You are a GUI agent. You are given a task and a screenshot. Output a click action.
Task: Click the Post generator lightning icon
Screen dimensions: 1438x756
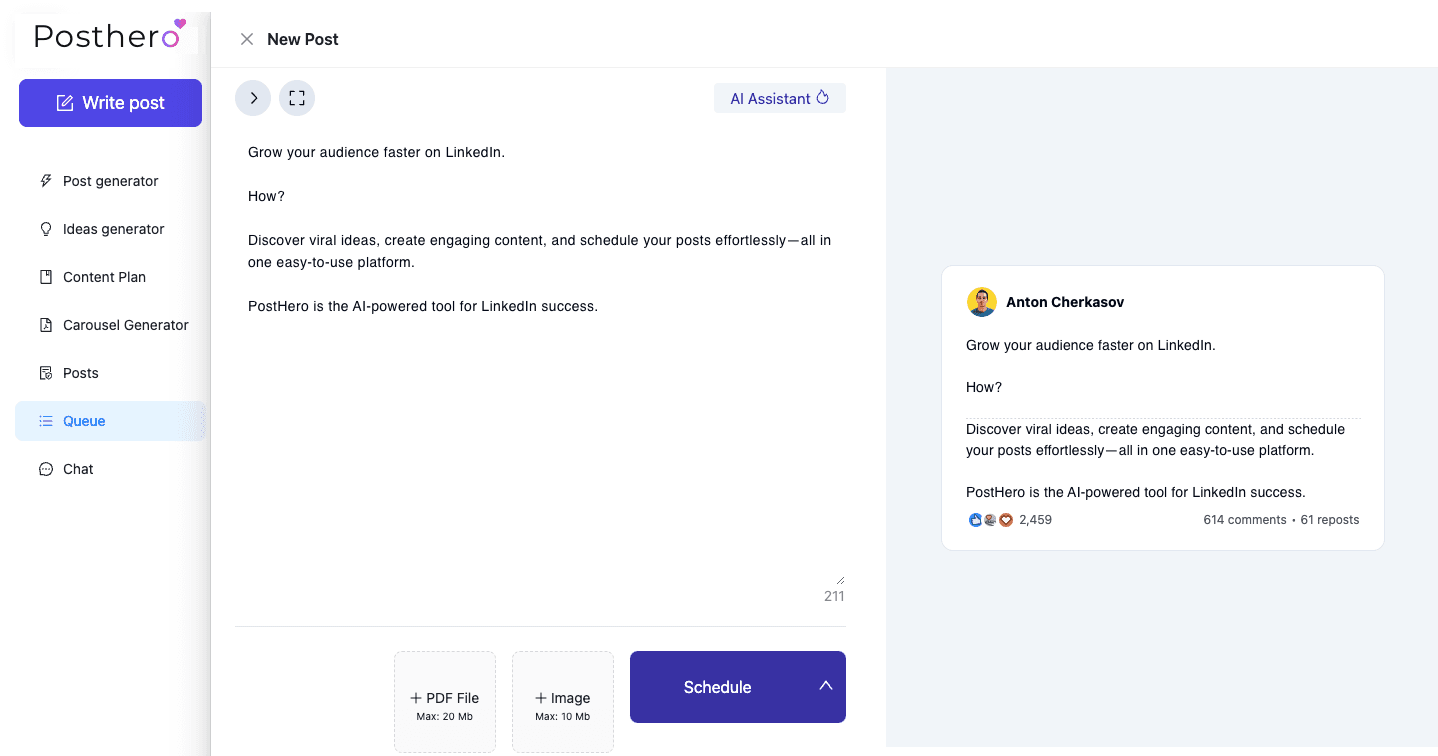[45, 181]
